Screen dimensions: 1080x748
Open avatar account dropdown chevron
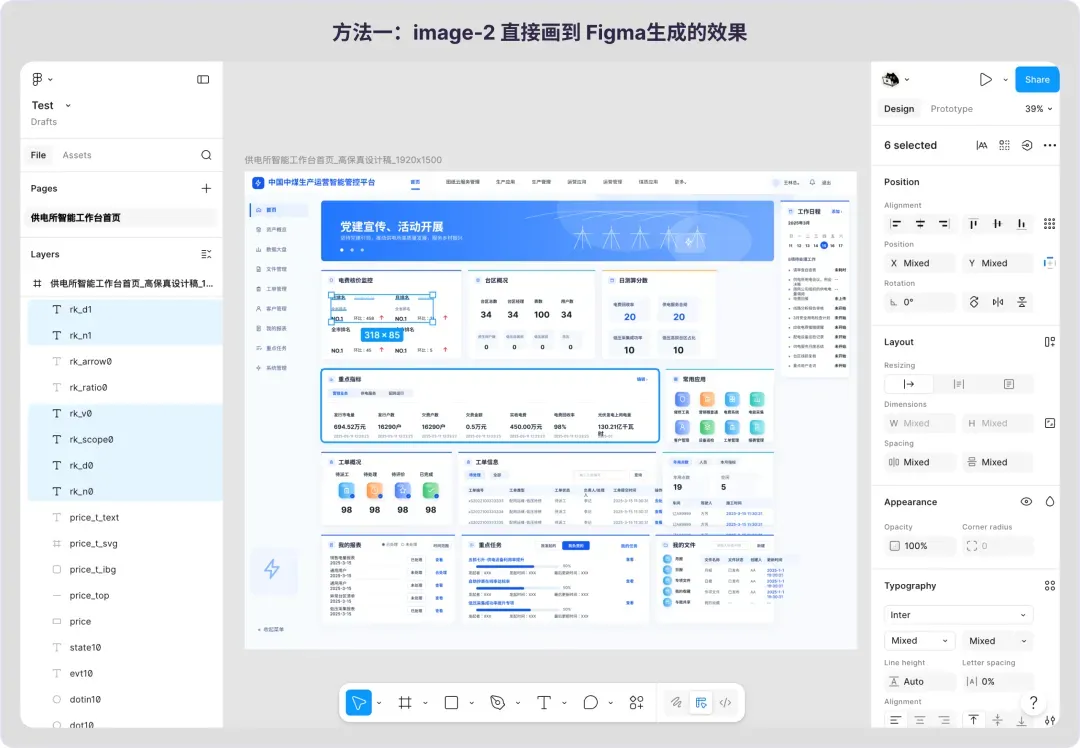[x=906, y=80]
